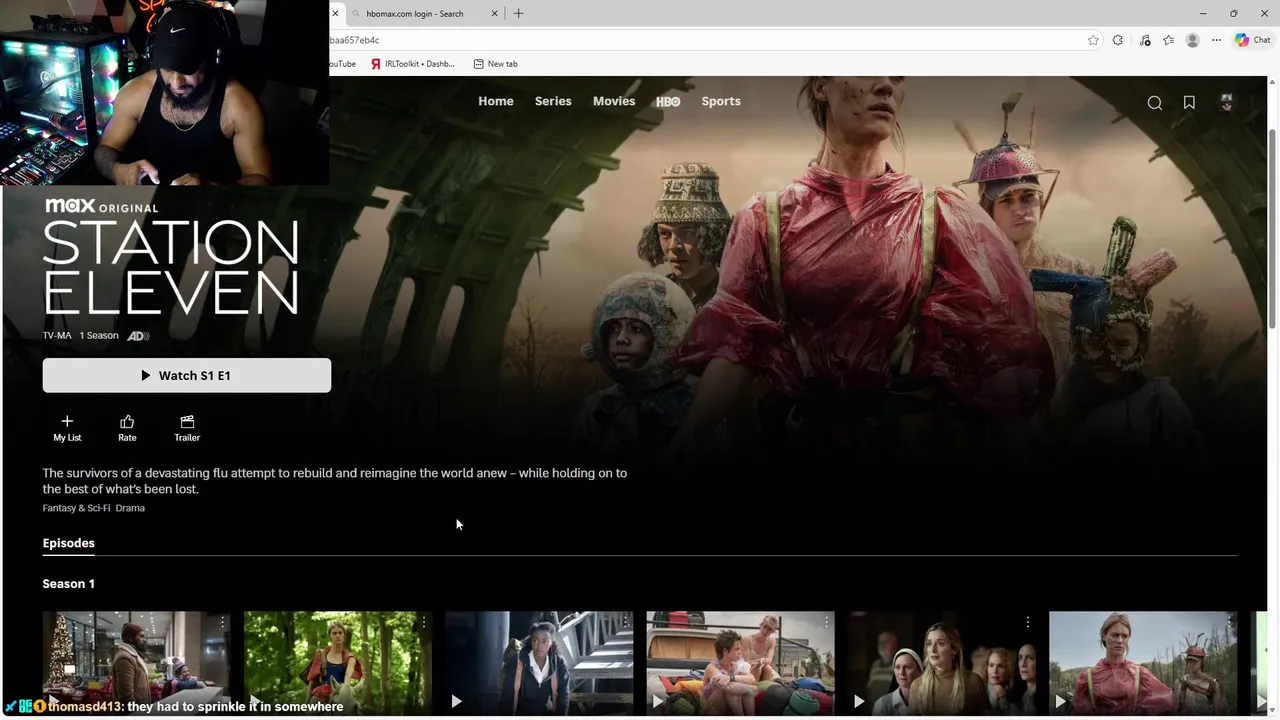Viewport: 1280px width, 720px height.
Task: Click the Season 1 heading
Action: pyautogui.click(x=68, y=584)
